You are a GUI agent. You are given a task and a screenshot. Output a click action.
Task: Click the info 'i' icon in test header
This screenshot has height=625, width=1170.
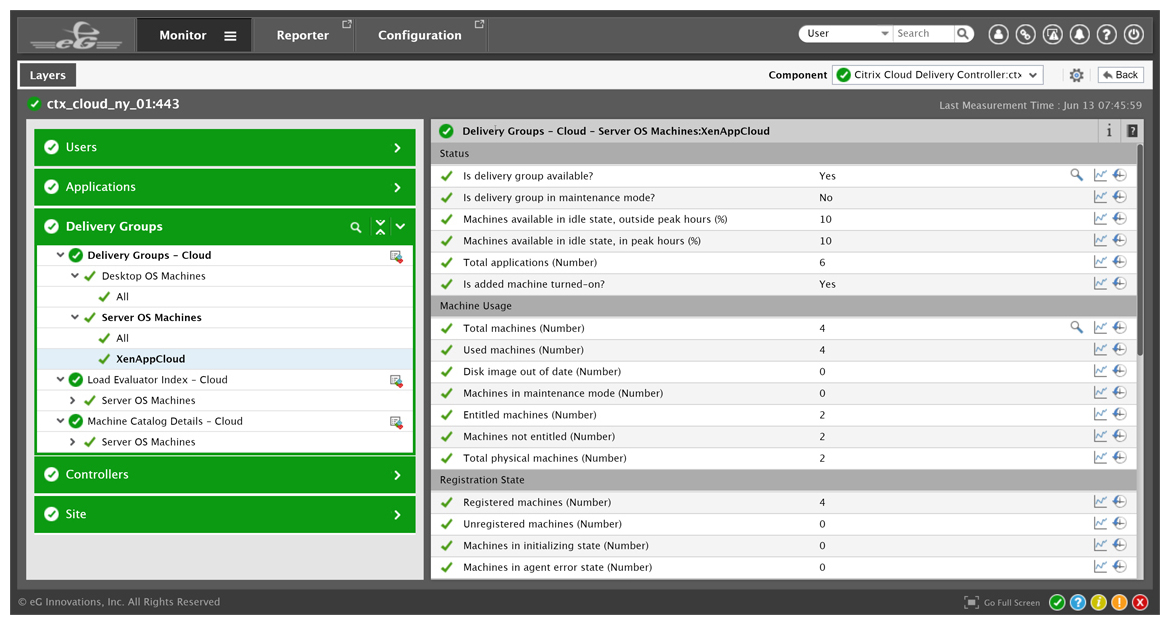click(1109, 131)
